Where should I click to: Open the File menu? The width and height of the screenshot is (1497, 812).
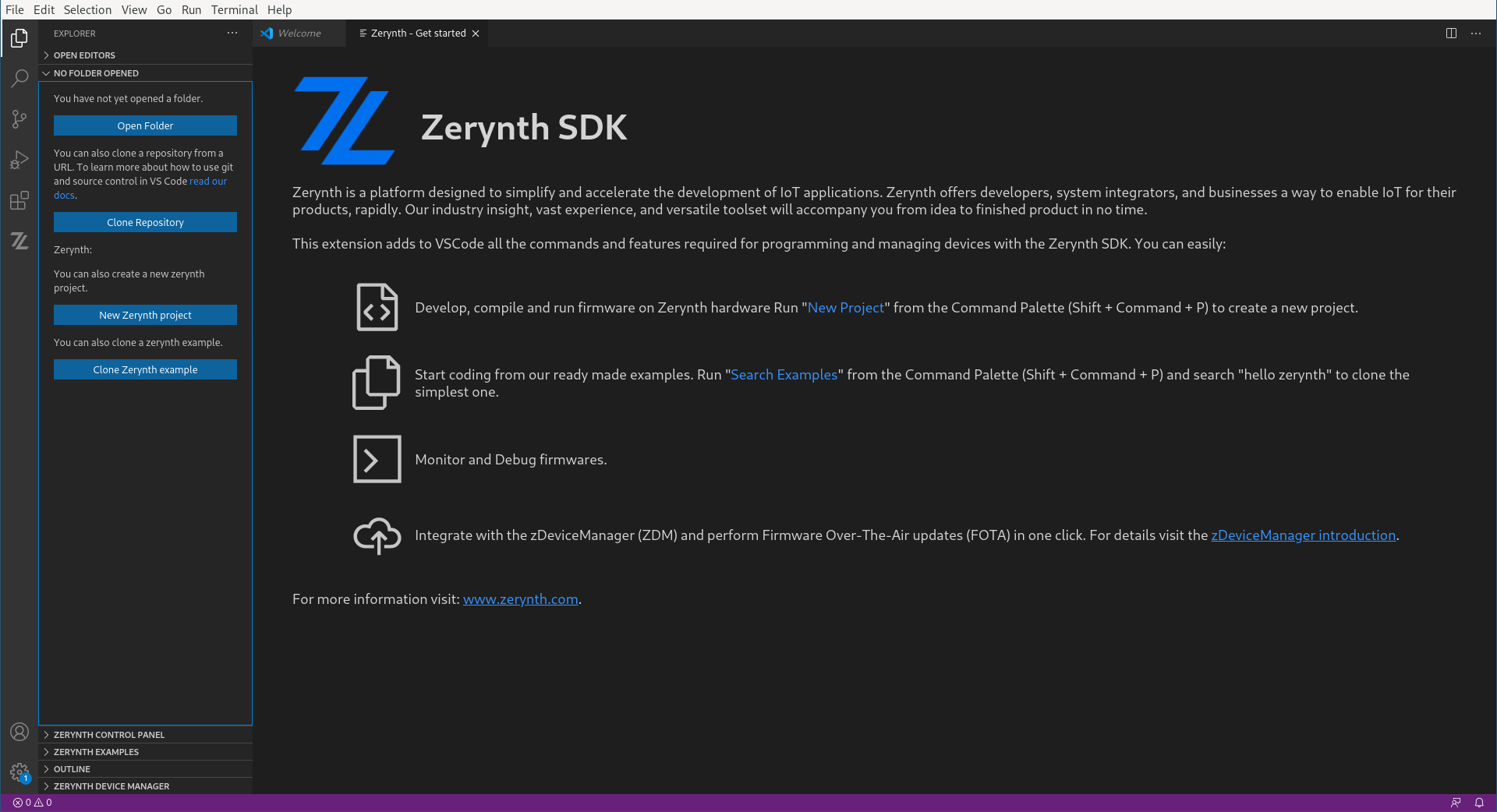15,9
